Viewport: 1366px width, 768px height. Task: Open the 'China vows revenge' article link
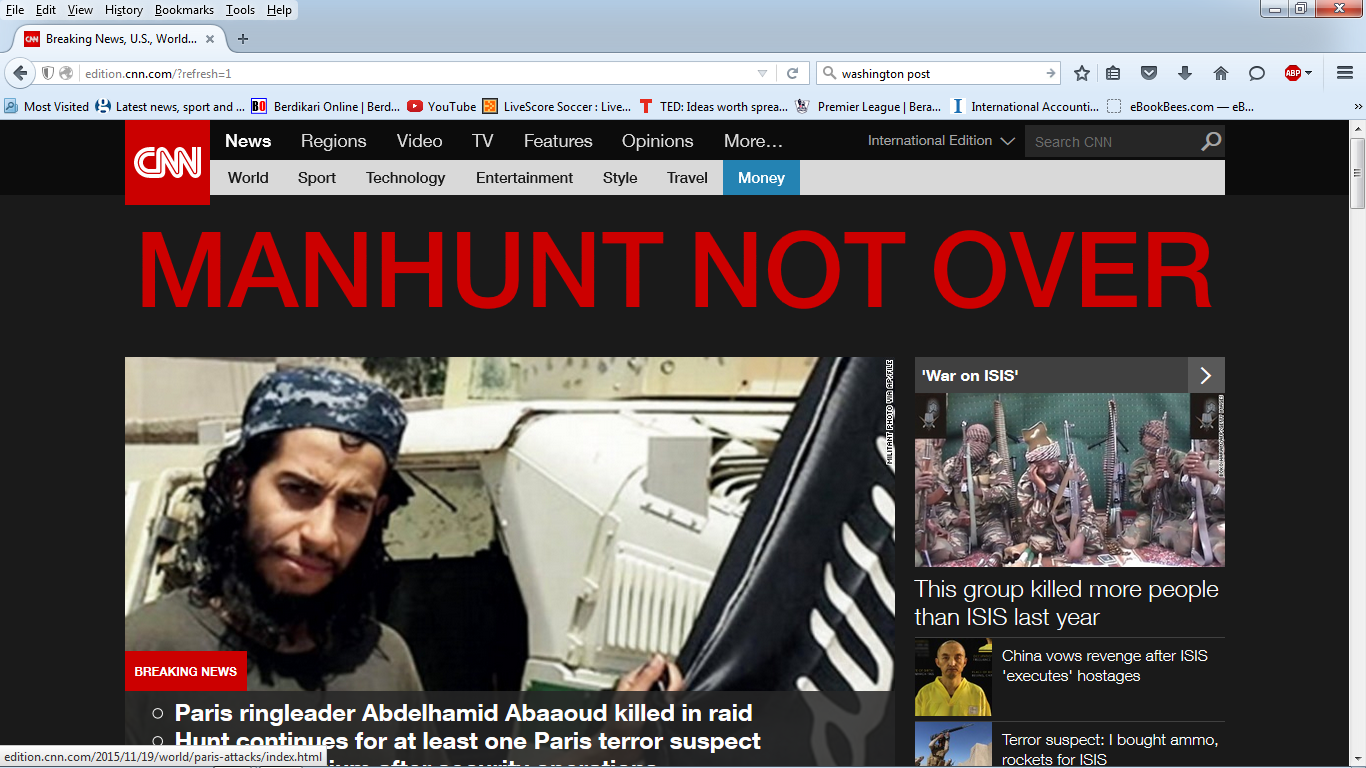point(1104,666)
